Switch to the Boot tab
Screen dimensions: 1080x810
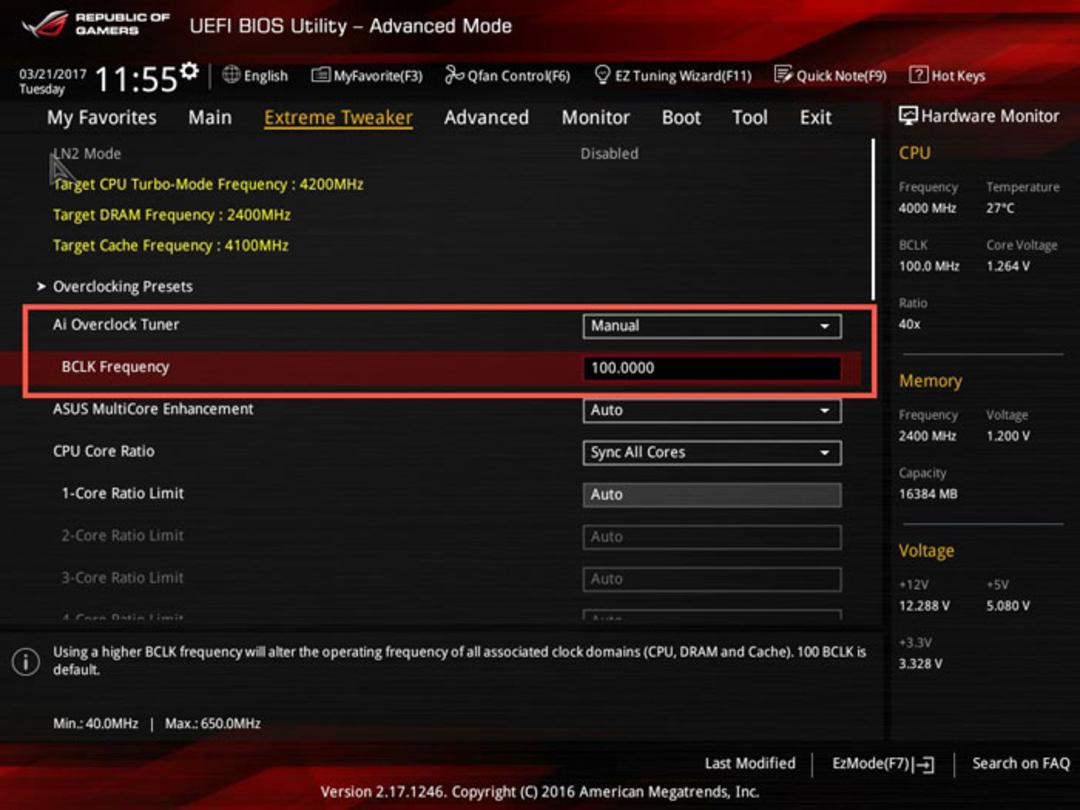point(681,118)
